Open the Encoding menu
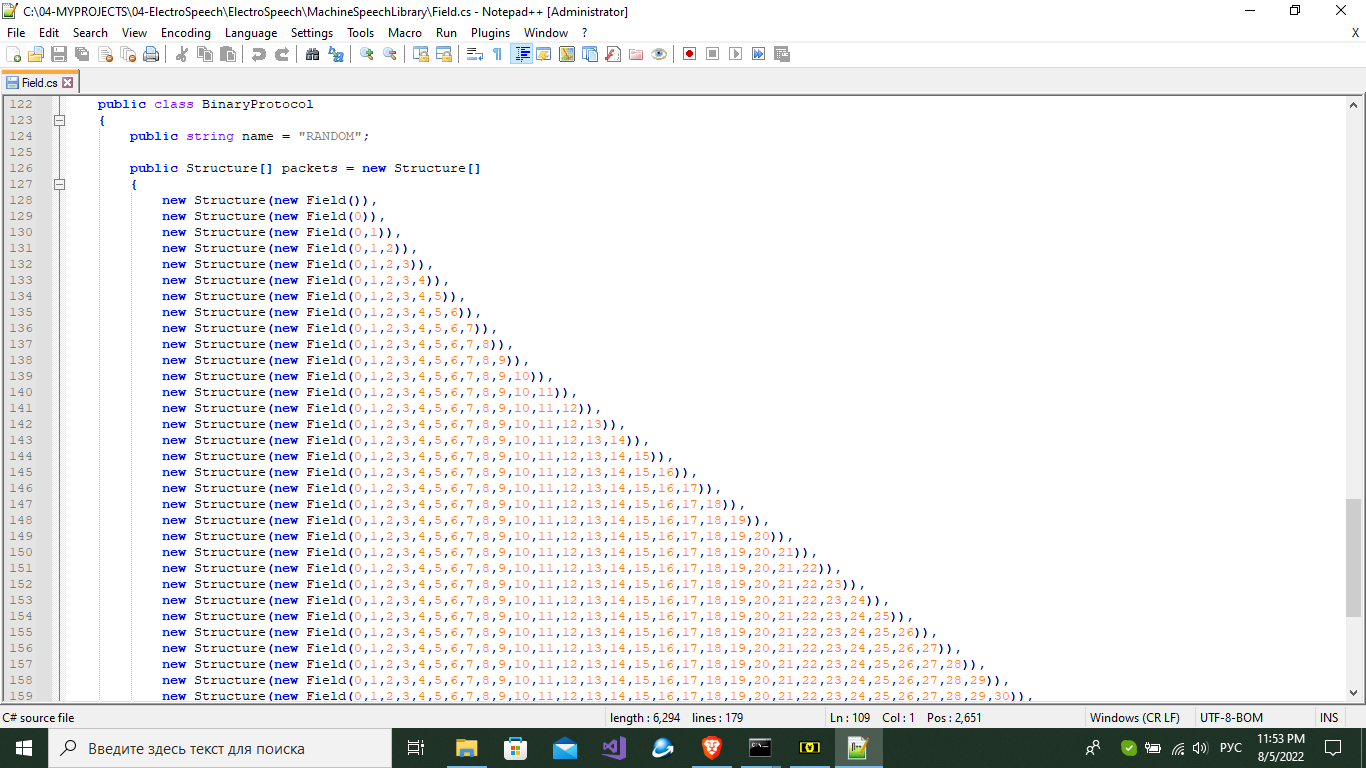1366x768 pixels. 186,33
